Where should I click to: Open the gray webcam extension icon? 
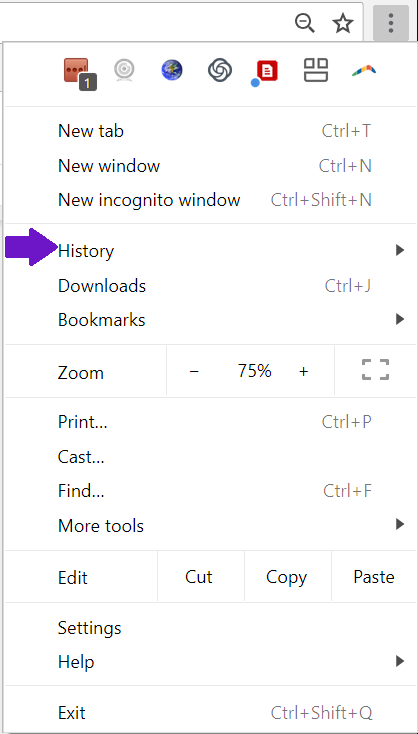[x=125, y=71]
